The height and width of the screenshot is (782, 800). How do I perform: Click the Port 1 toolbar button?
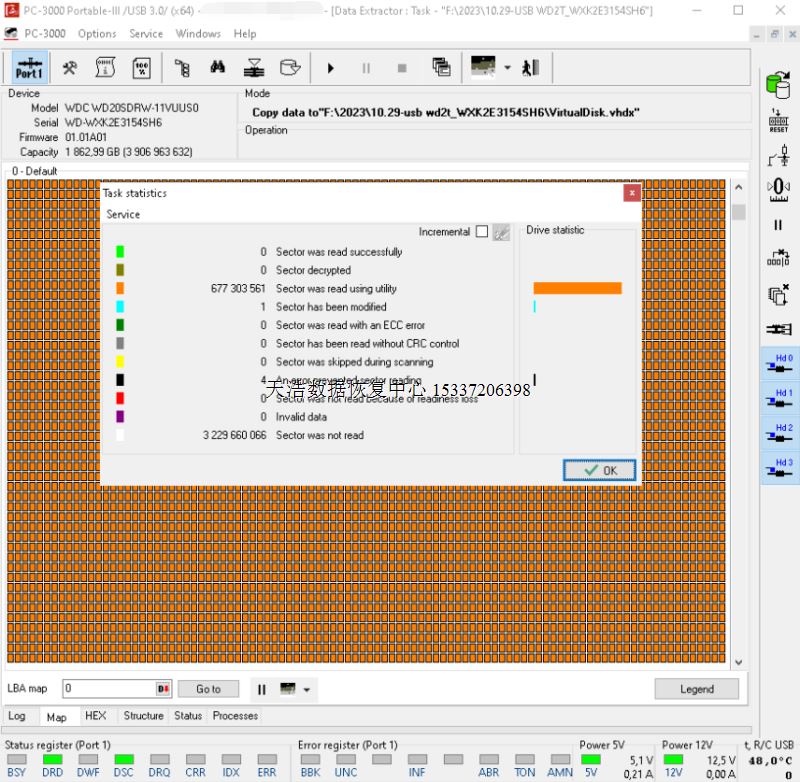click(29, 68)
